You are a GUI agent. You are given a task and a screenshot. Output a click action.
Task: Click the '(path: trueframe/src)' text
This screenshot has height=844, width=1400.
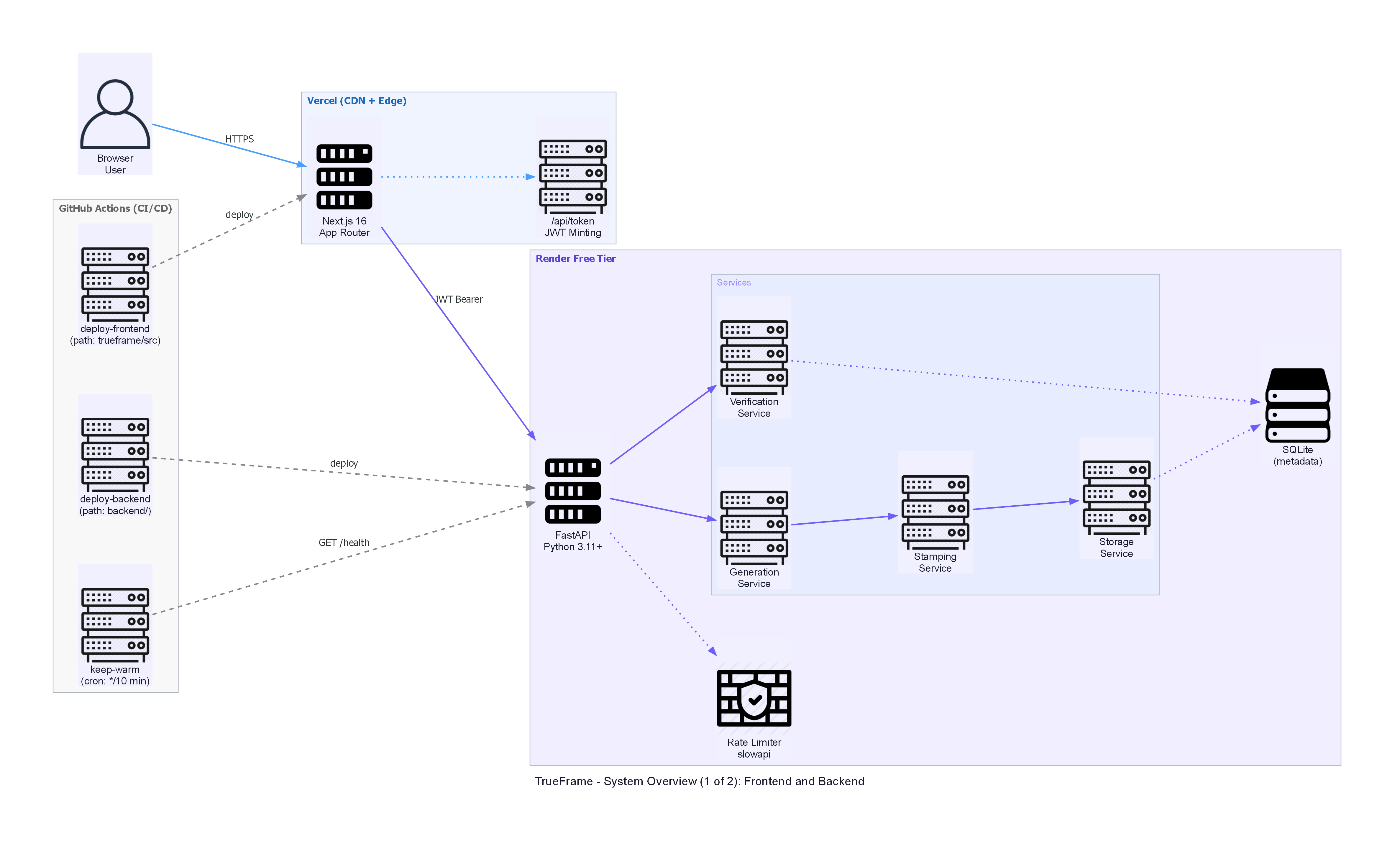115,340
